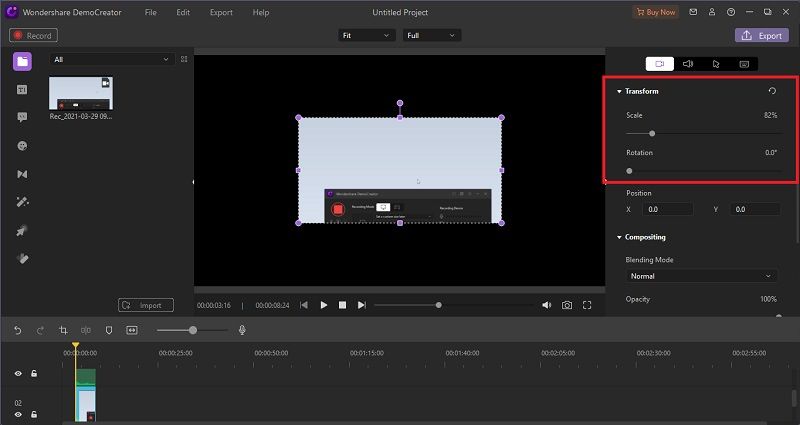Image resolution: width=800 pixels, height=425 pixels.
Task: Click the preview rotation handle
Action: 400,103
